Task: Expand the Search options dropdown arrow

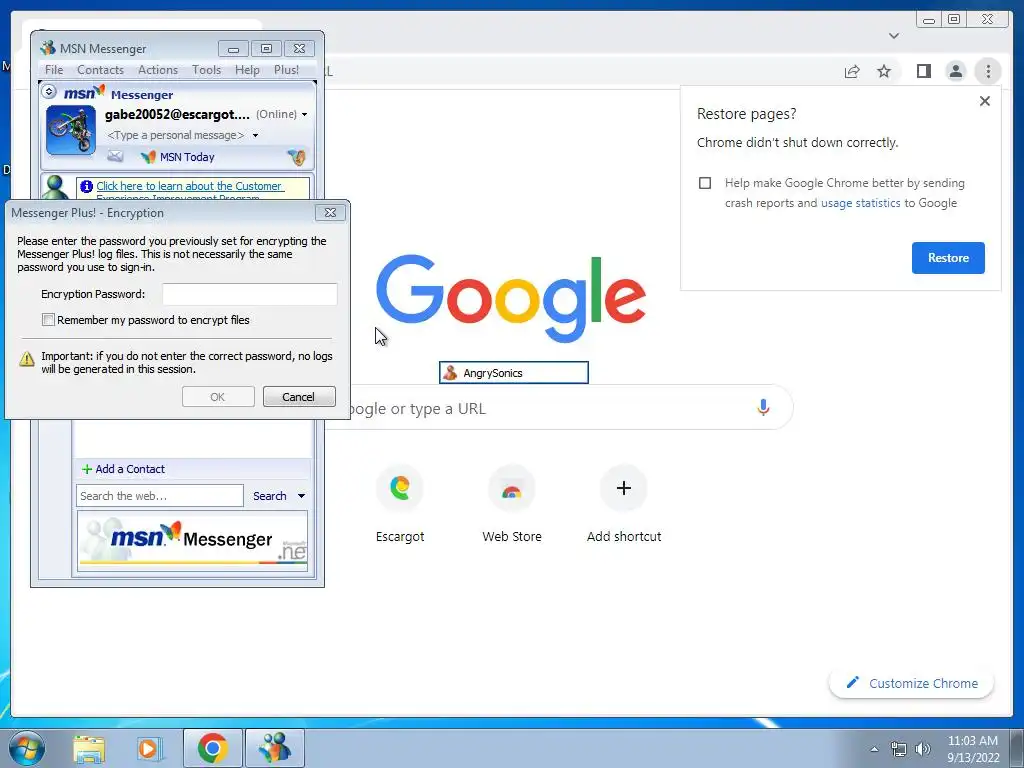Action: point(301,496)
